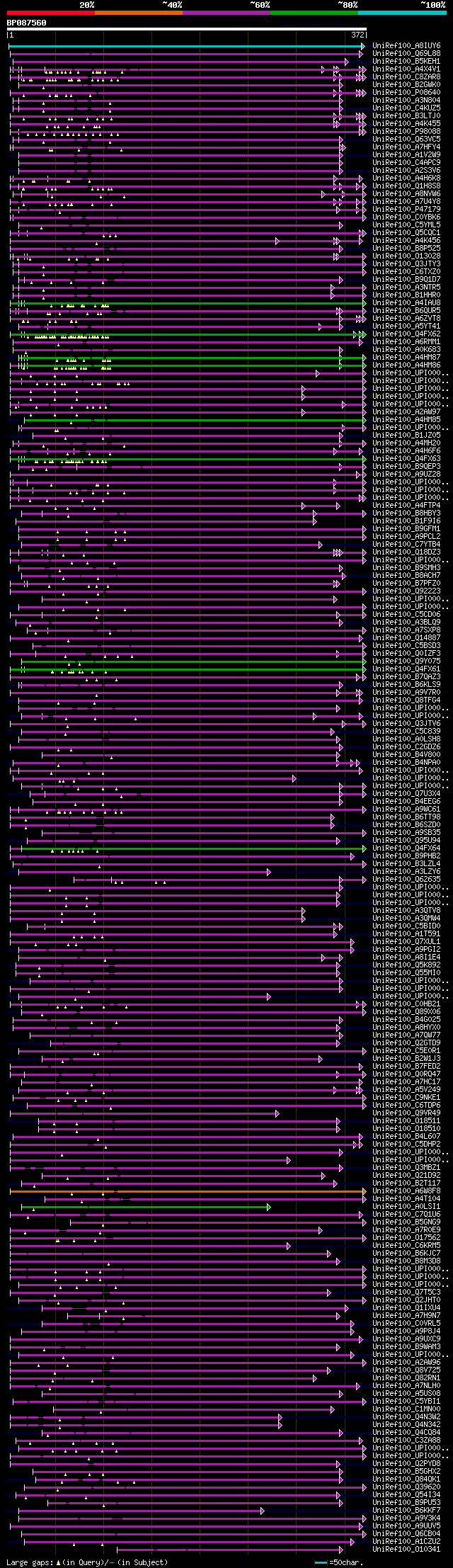Click the green alignment bar of UniRef100_A4IAU8
Image resolution: width=453 pixels, height=1568 pixels.
pyautogui.click(x=187, y=303)
